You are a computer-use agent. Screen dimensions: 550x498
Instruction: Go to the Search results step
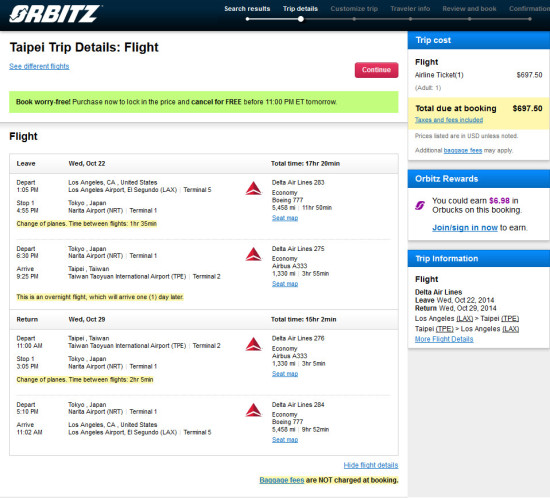click(247, 9)
